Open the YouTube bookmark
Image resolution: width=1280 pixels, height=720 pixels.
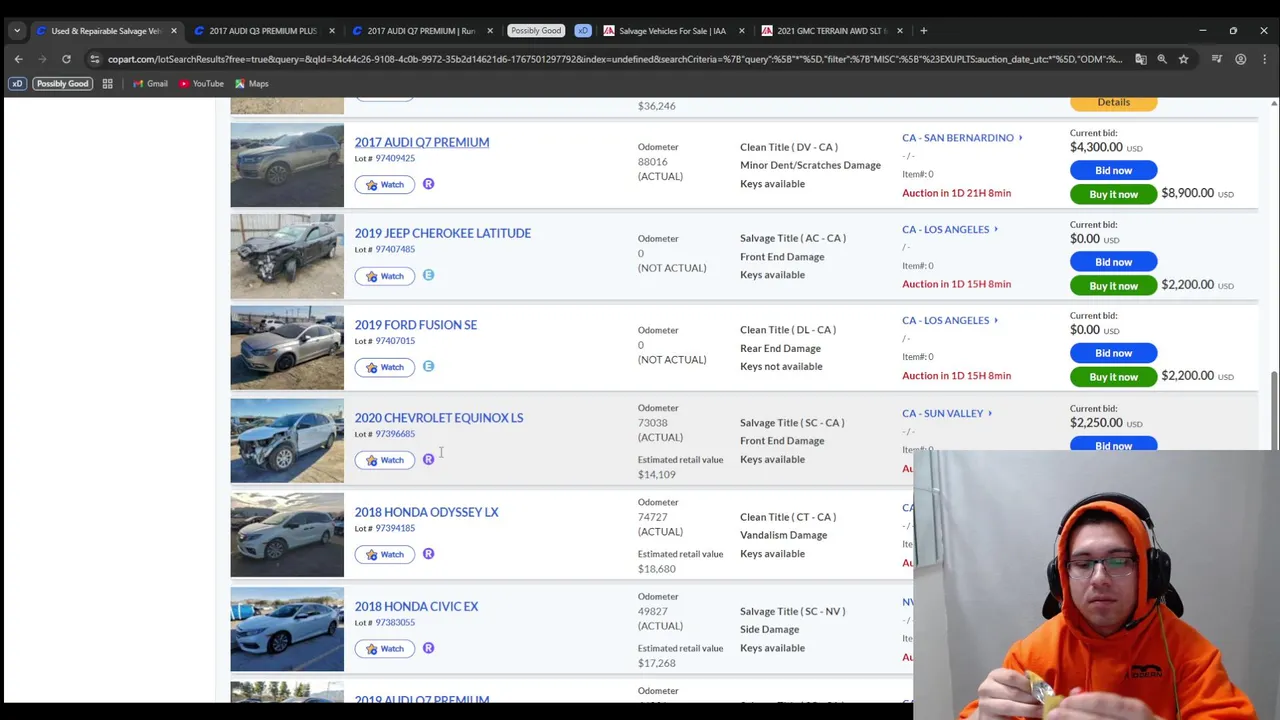pos(201,84)
